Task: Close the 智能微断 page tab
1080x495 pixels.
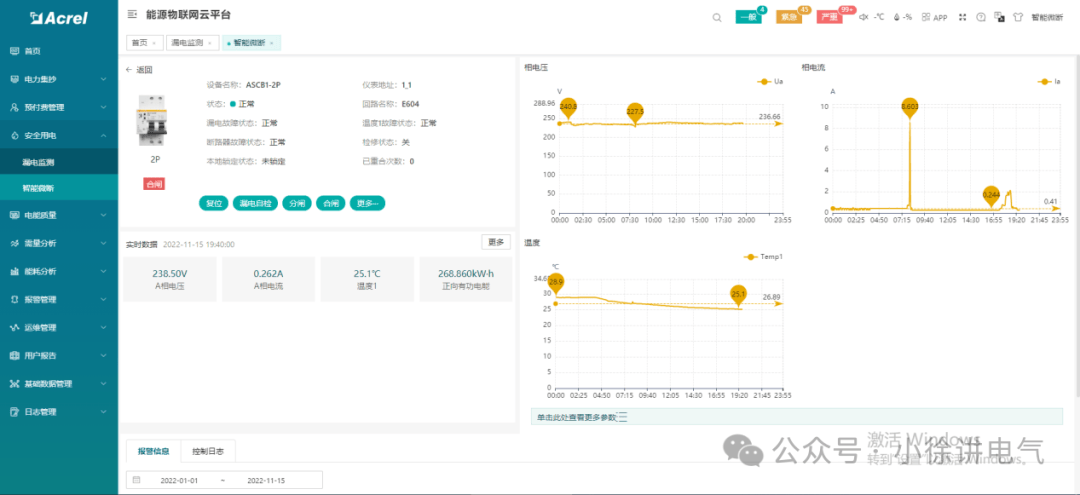Action: coord(271,43)
